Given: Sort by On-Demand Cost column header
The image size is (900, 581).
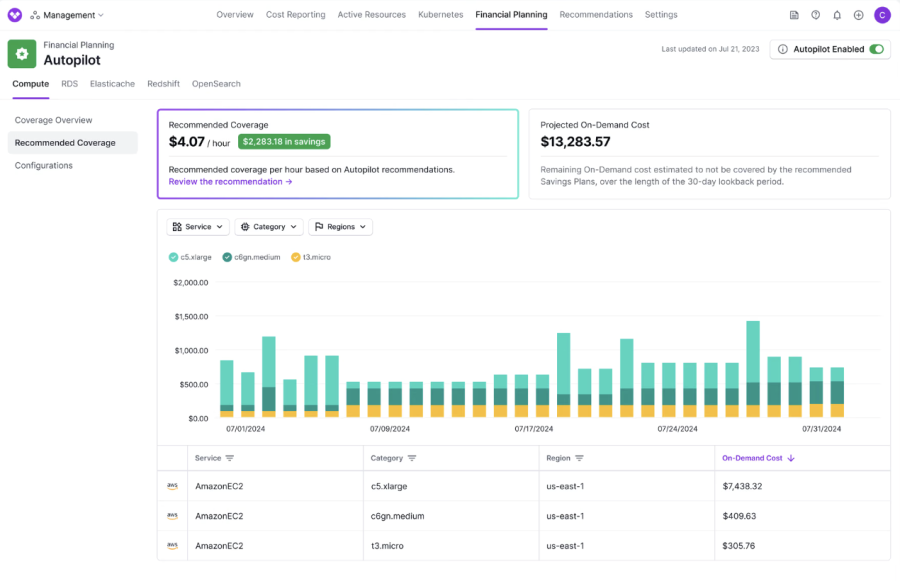Looking at the screenshot, I should [x=752, y=458].
